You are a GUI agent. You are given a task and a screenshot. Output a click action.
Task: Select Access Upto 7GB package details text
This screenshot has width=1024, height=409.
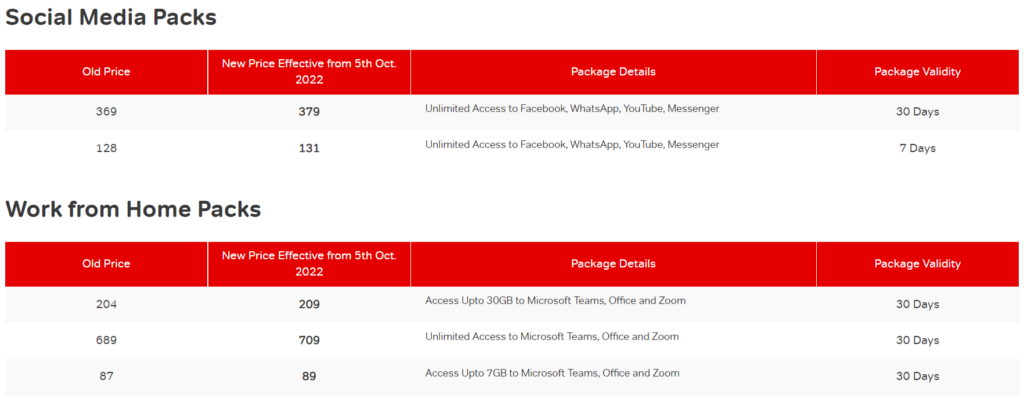[552, 373]
